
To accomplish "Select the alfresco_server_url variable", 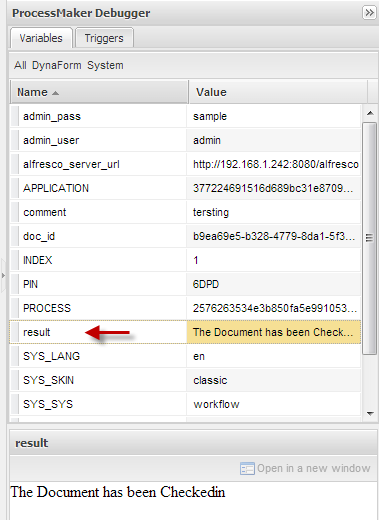I will click(185, 164).
